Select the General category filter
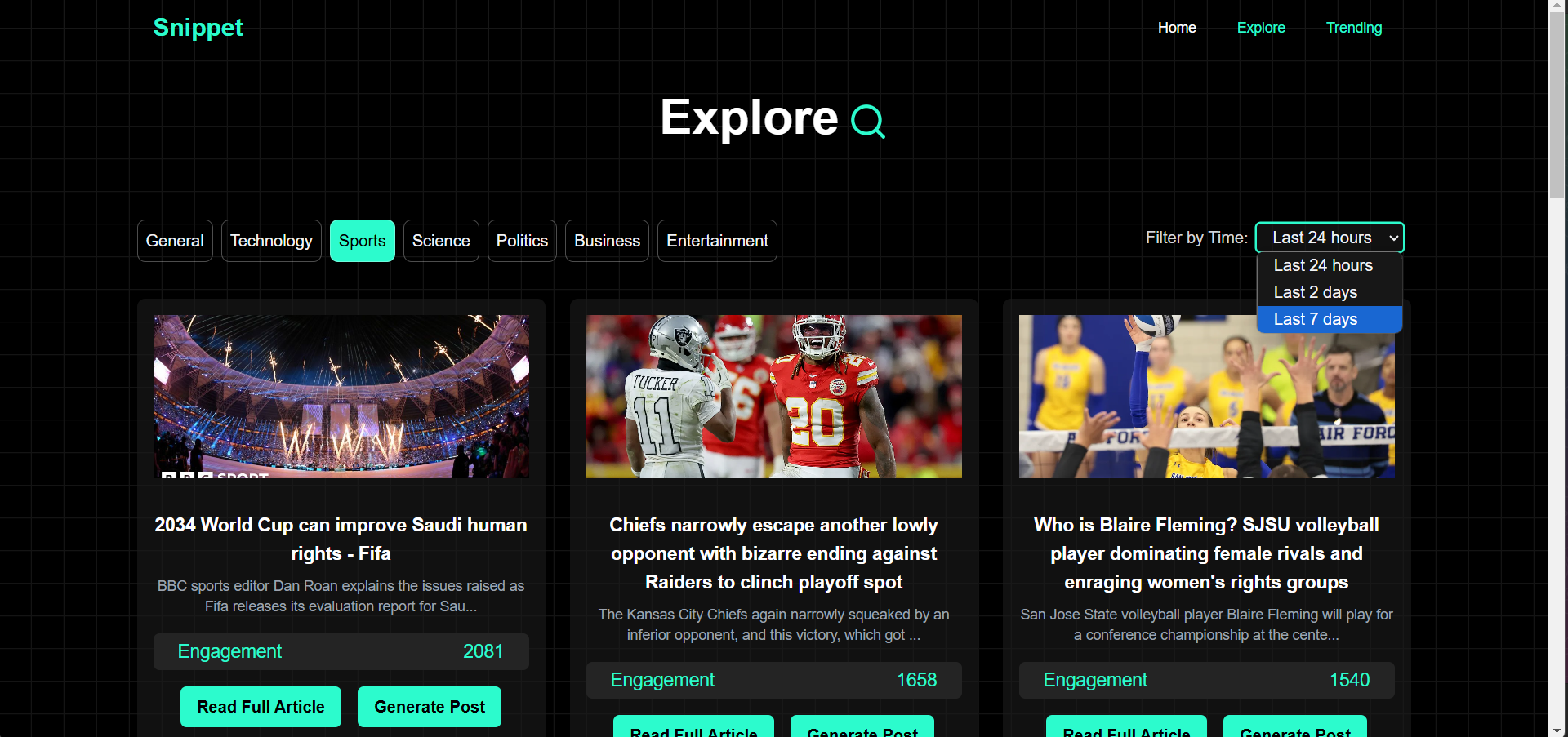This screenshot has height=737, width=1568. (175, 241)
